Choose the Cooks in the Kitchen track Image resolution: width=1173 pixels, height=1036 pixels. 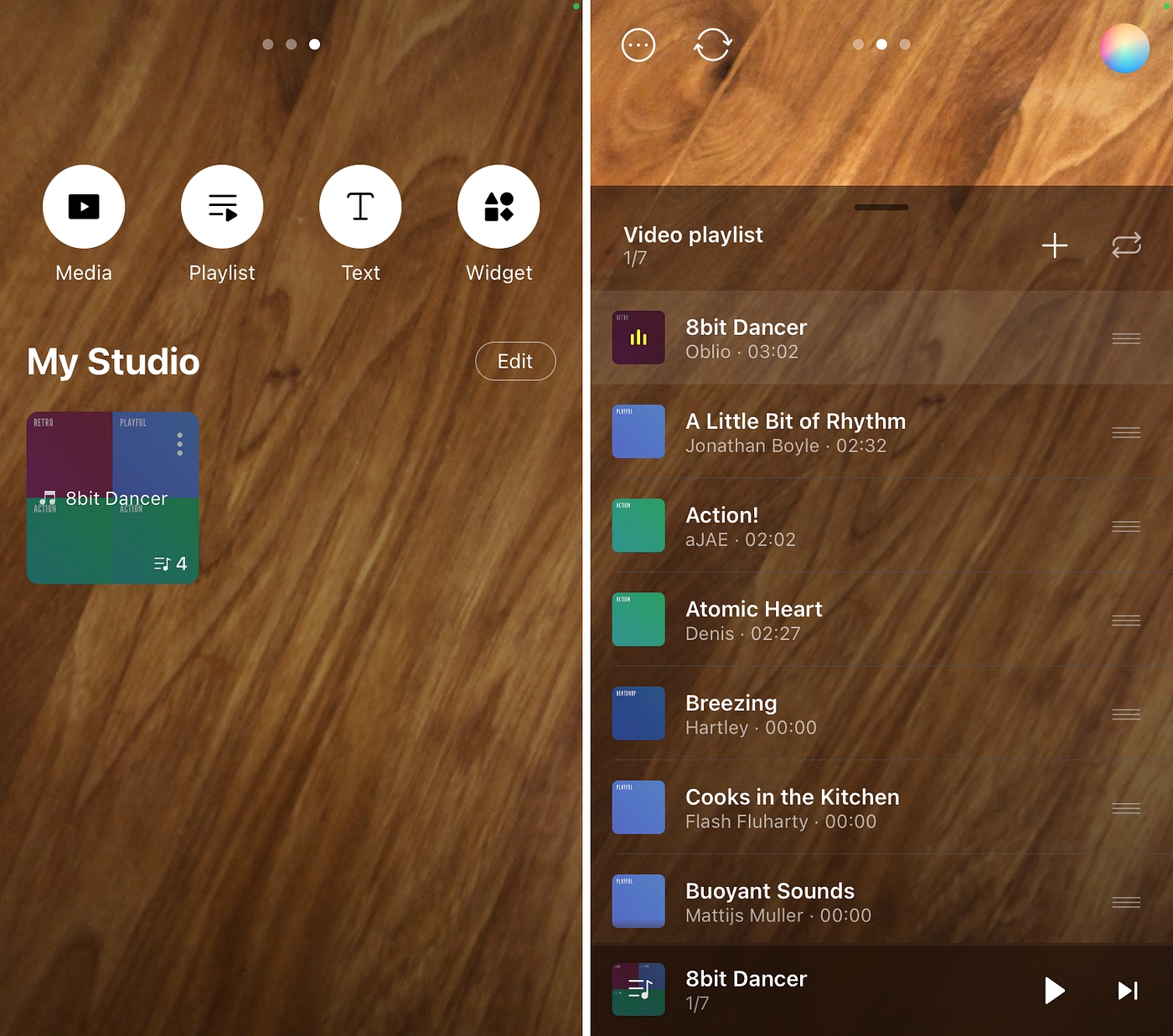pos(792,808)
